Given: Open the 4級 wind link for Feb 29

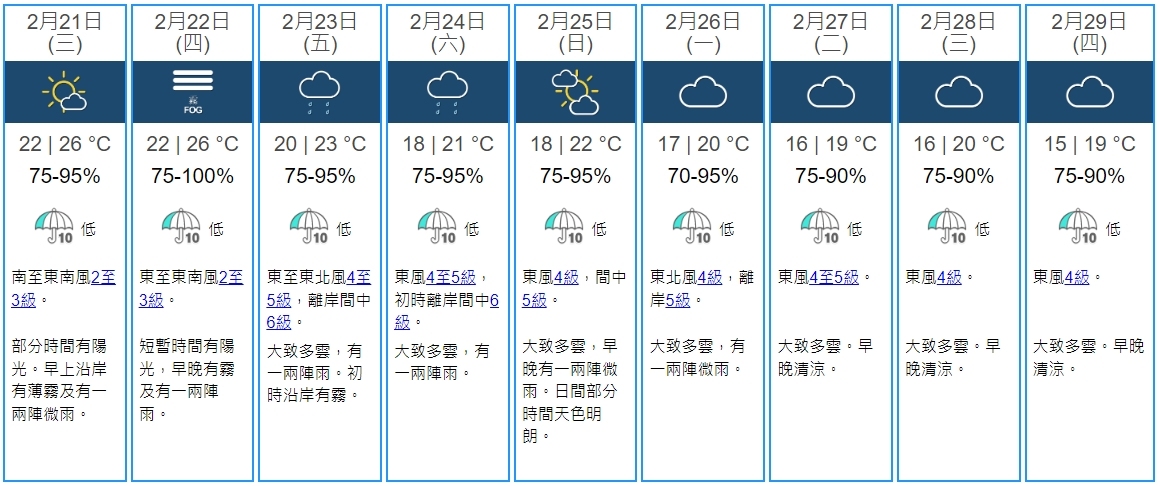Looking at the screenshot, I should (1076, 277).
